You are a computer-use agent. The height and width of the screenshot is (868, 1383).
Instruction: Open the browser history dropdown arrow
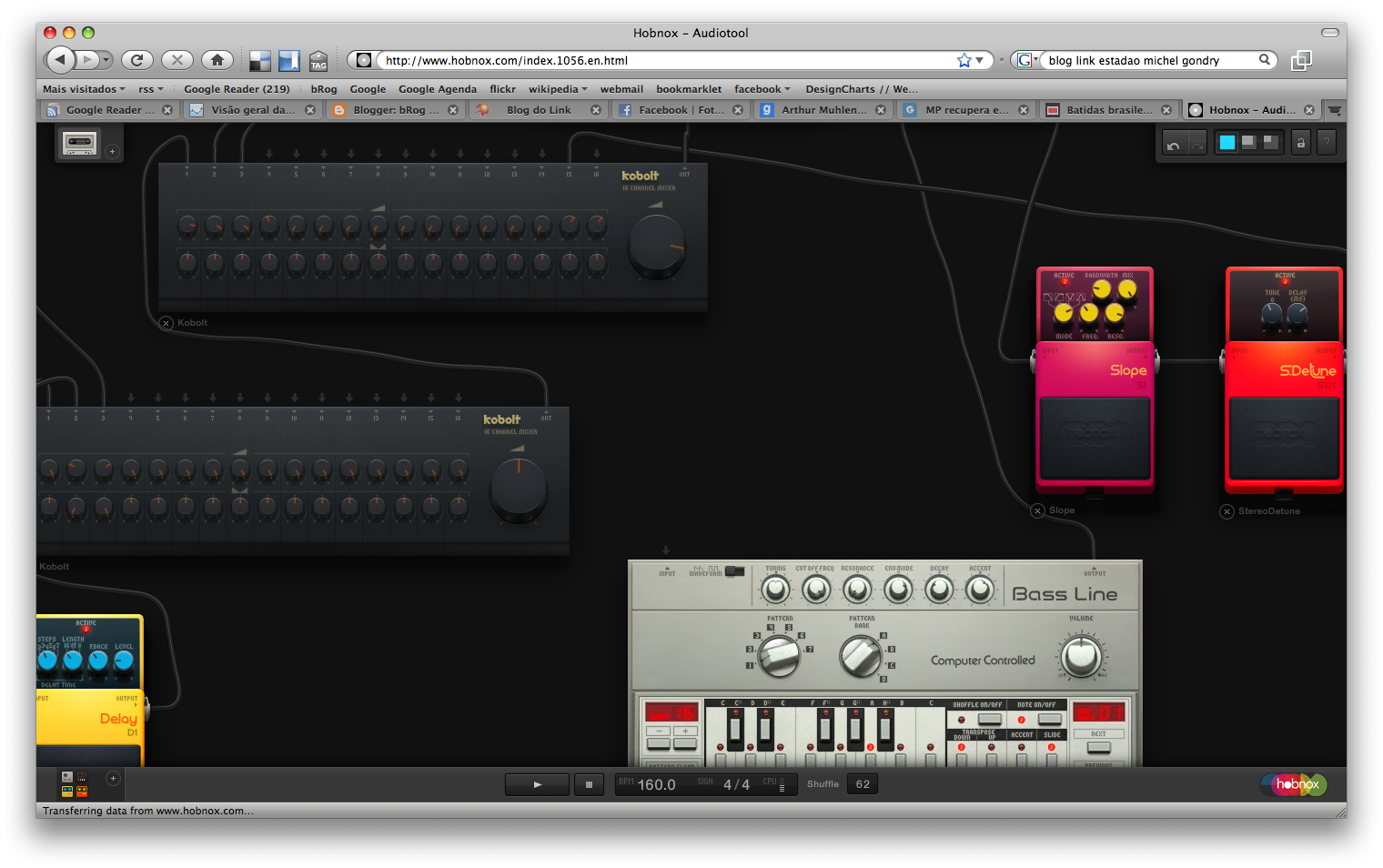(106, 60)
